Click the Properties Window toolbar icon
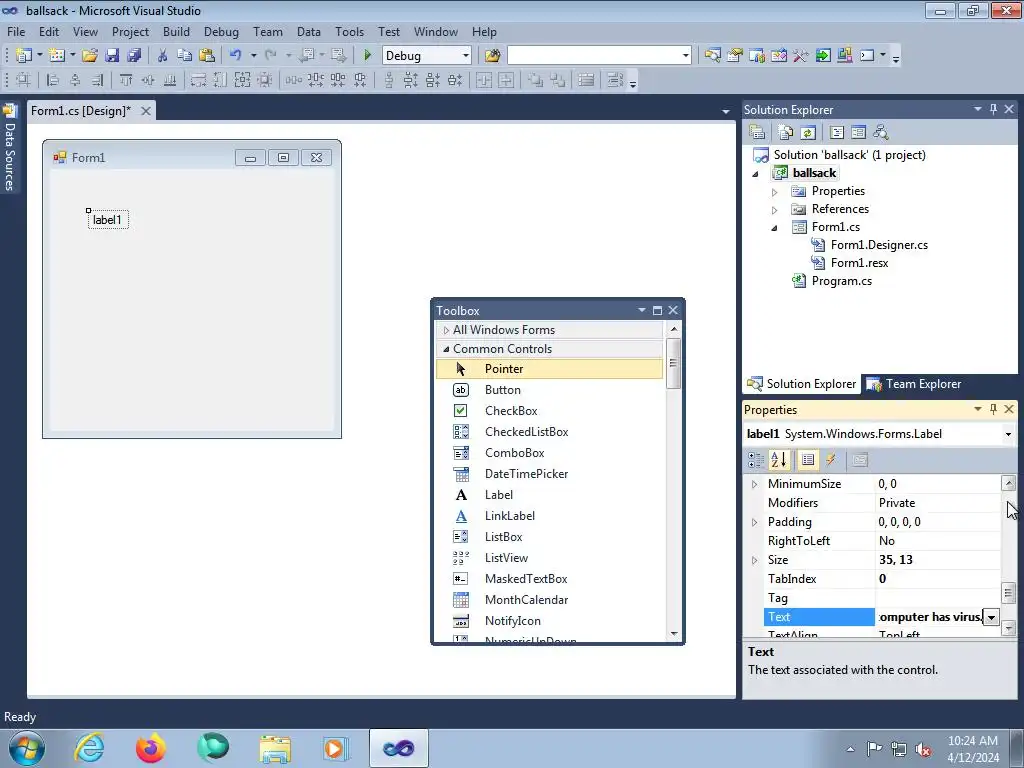 [x=735, y=56]
